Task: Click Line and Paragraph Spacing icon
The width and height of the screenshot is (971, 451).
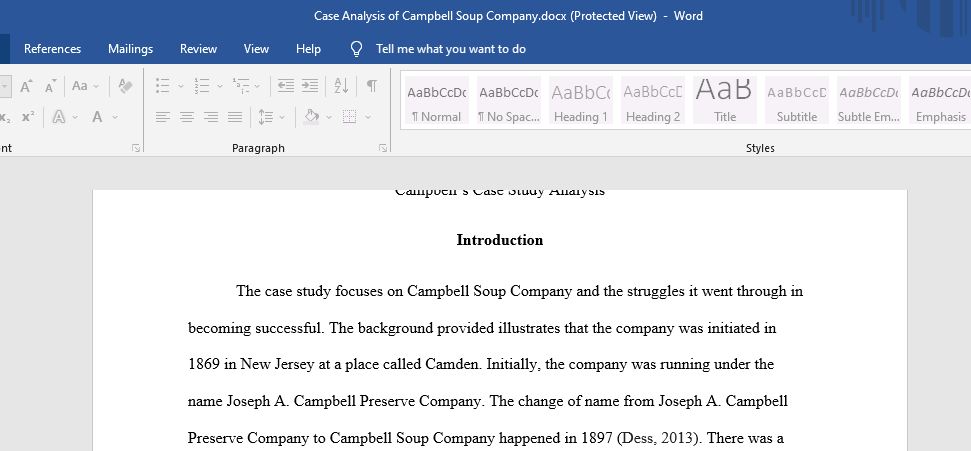Action: pos(266,117)
